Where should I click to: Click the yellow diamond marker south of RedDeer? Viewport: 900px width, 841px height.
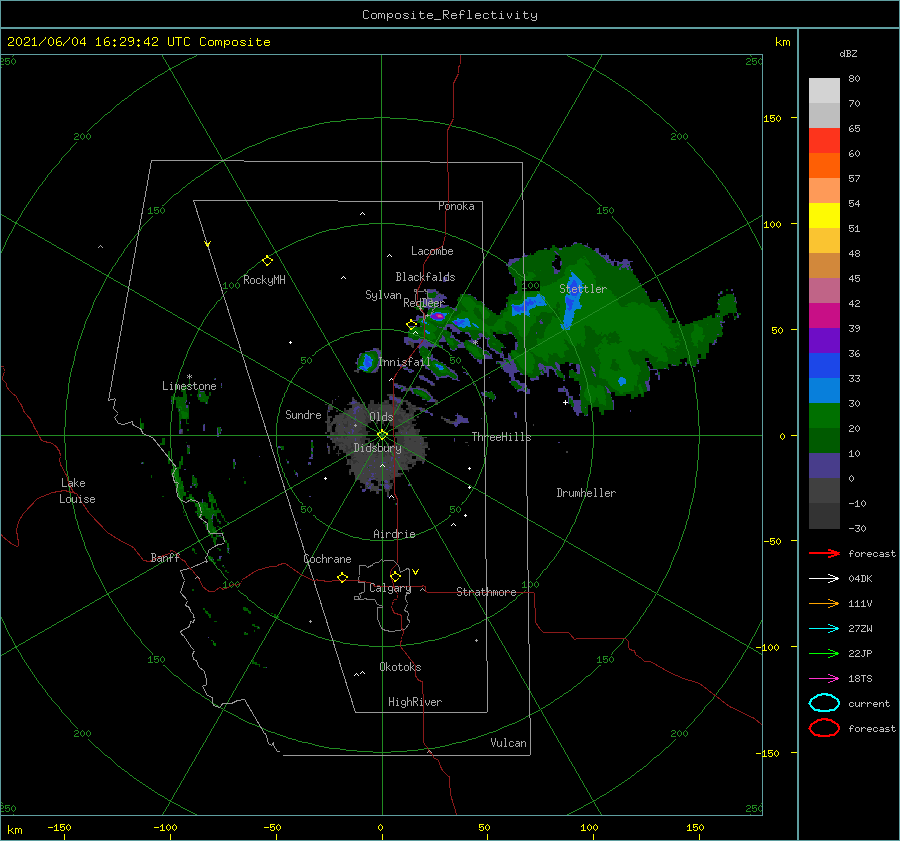(411, 324)
